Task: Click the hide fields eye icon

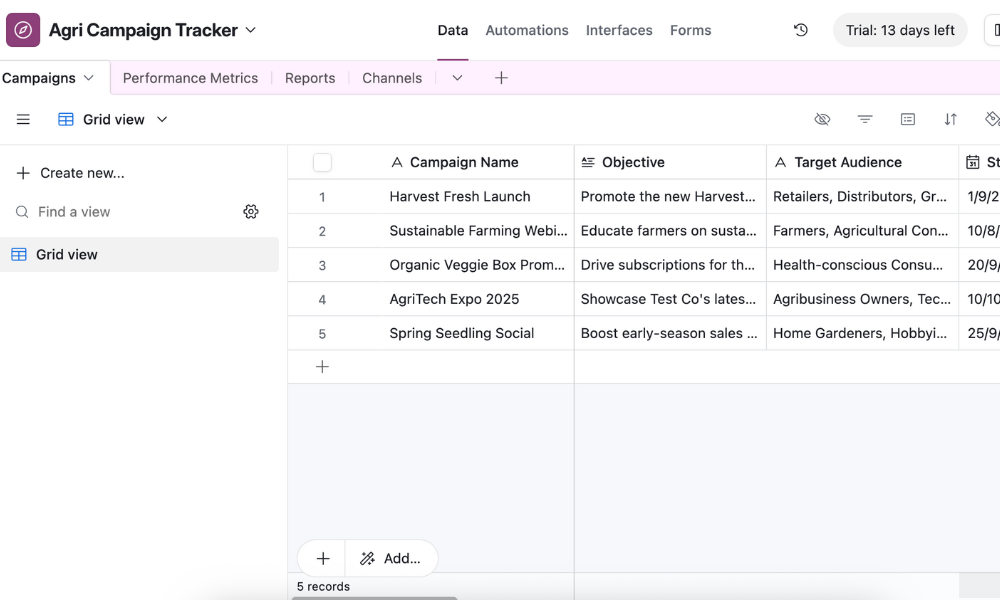Action: pos(822,119)
